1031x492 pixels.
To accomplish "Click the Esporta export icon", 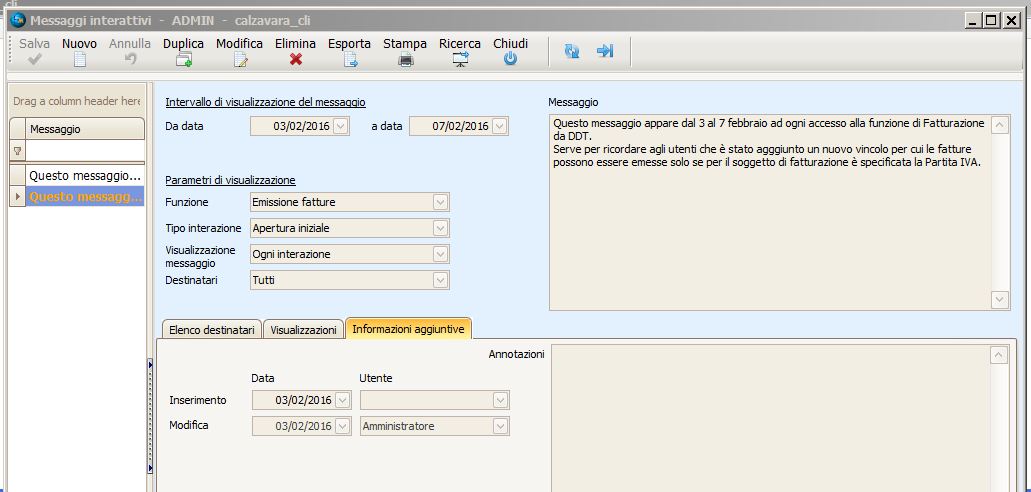I will pyautogui.click(x=350, y=60).
